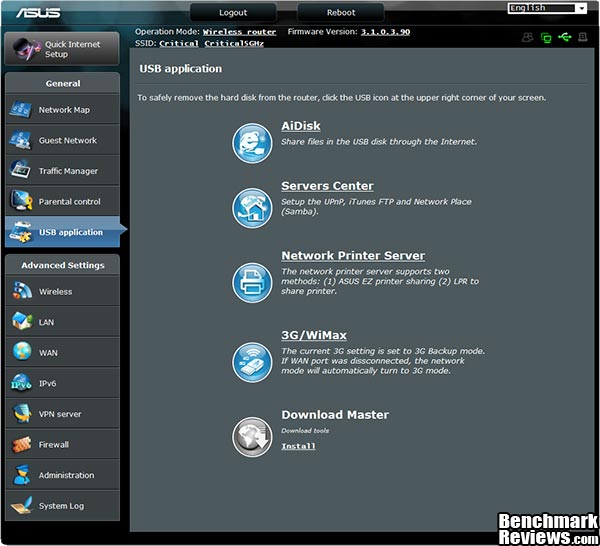The height and width of the screenshot is (546, 600).
Task: Open the Servers Center link
Action: pos(327,186)
